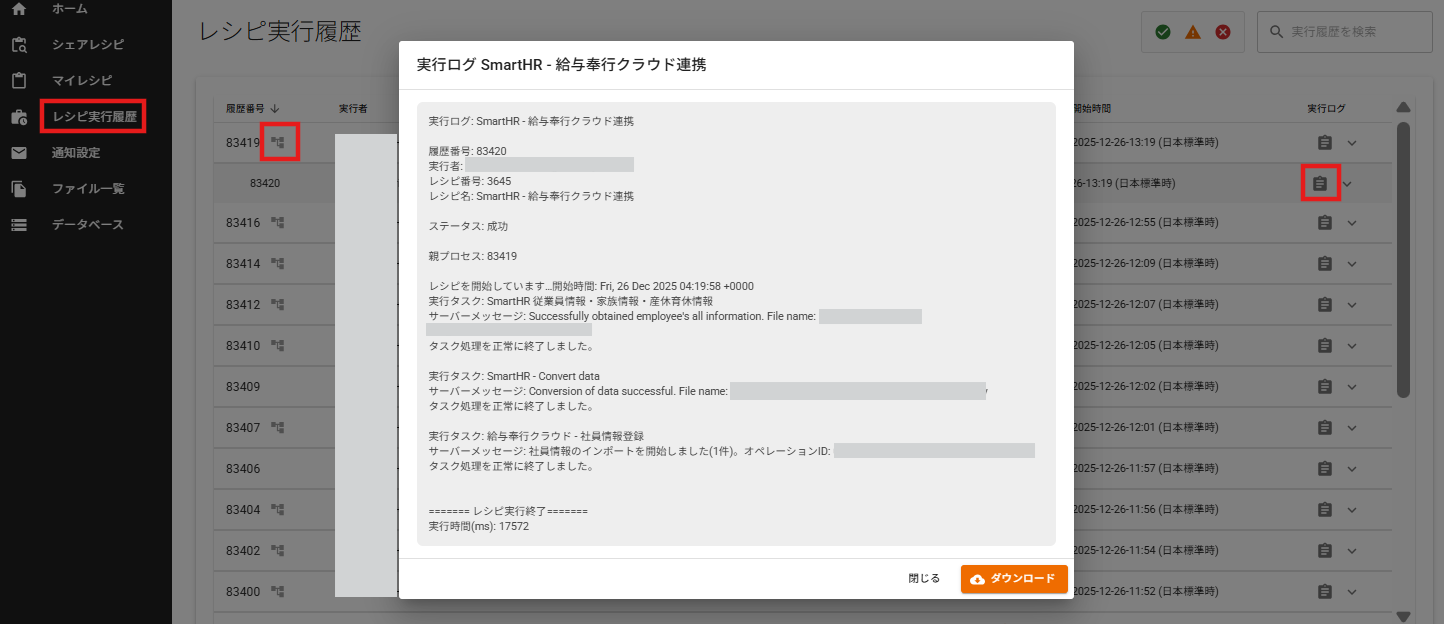Image resolution: width=1444 pixels, height=624 pixels.
Task: Expand the chevron for the 12:02 row
Action: point(1352,386)
